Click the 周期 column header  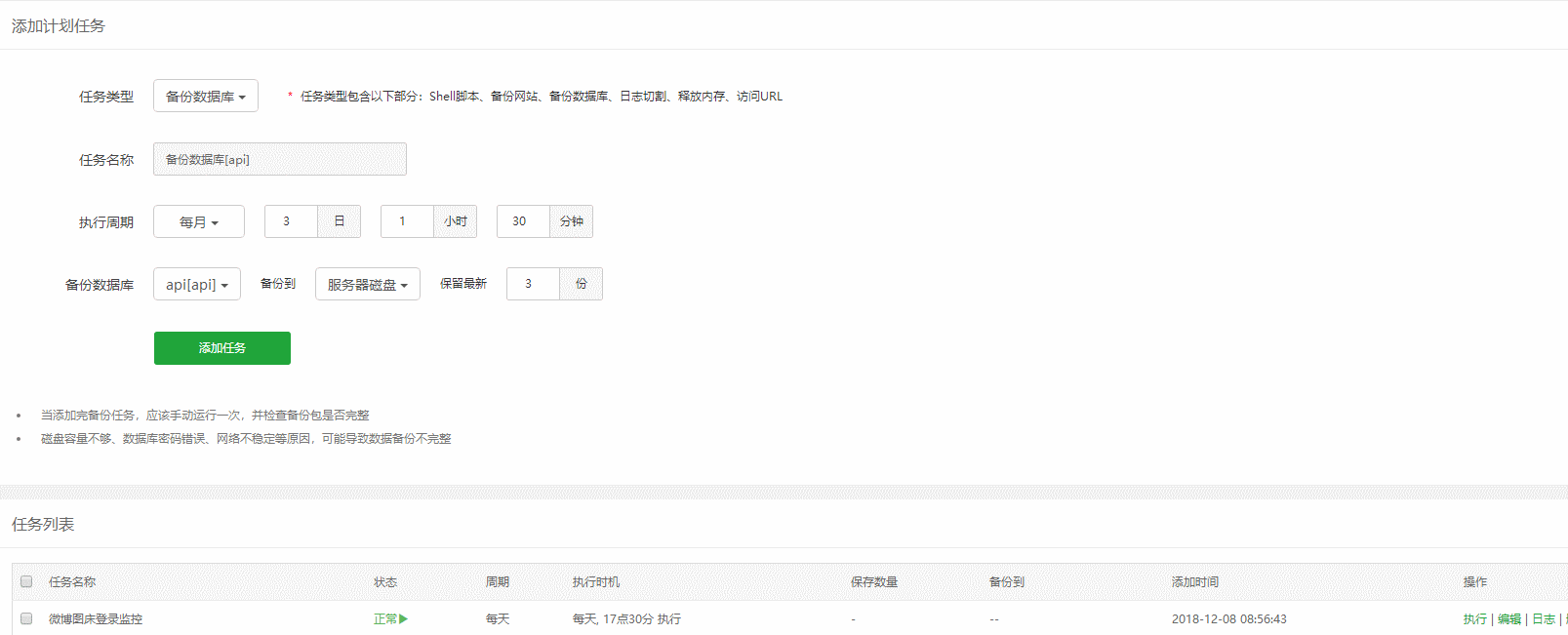click(498, 581)
